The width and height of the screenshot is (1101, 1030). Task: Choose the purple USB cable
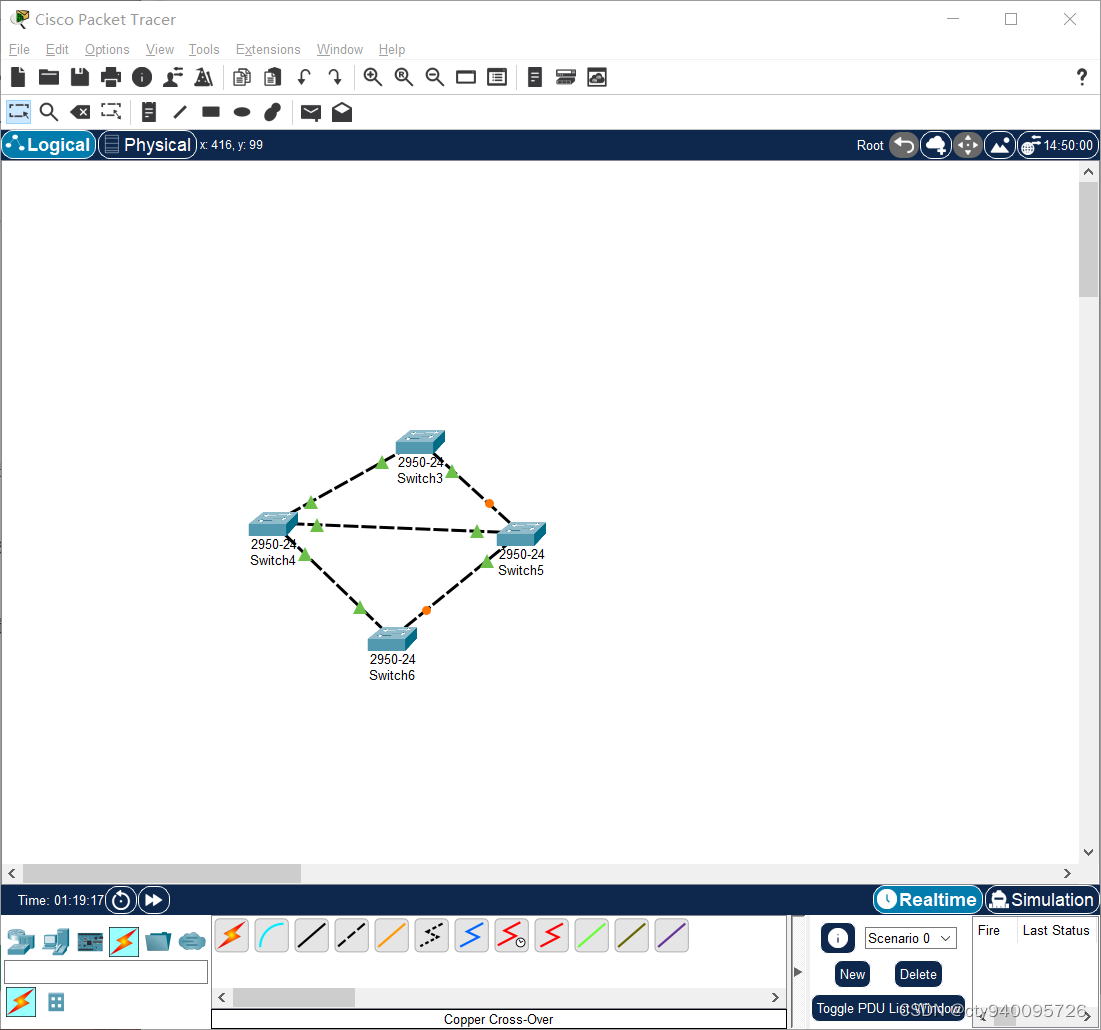672,935
